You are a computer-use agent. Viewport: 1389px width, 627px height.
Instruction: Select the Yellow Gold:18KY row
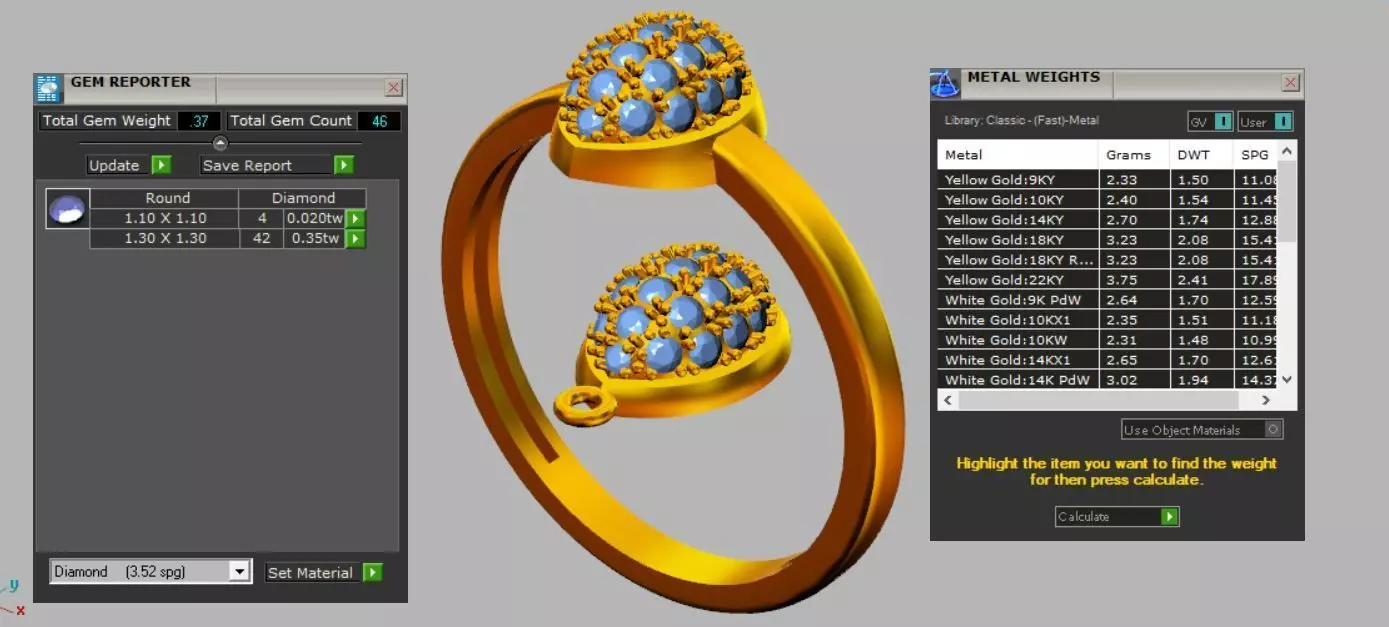(x=1108, y=240)
